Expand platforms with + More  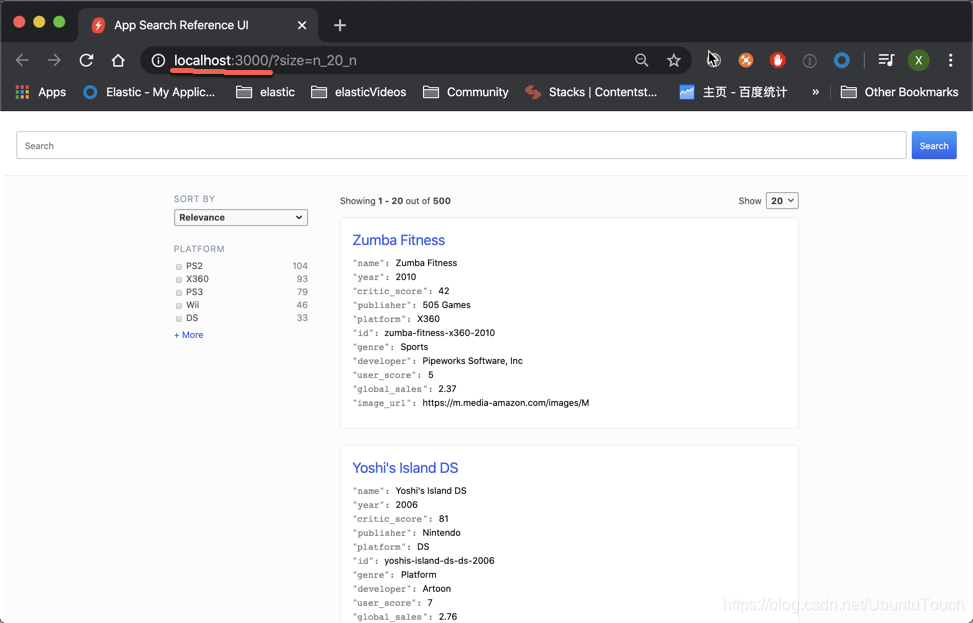tap(189, 334)
